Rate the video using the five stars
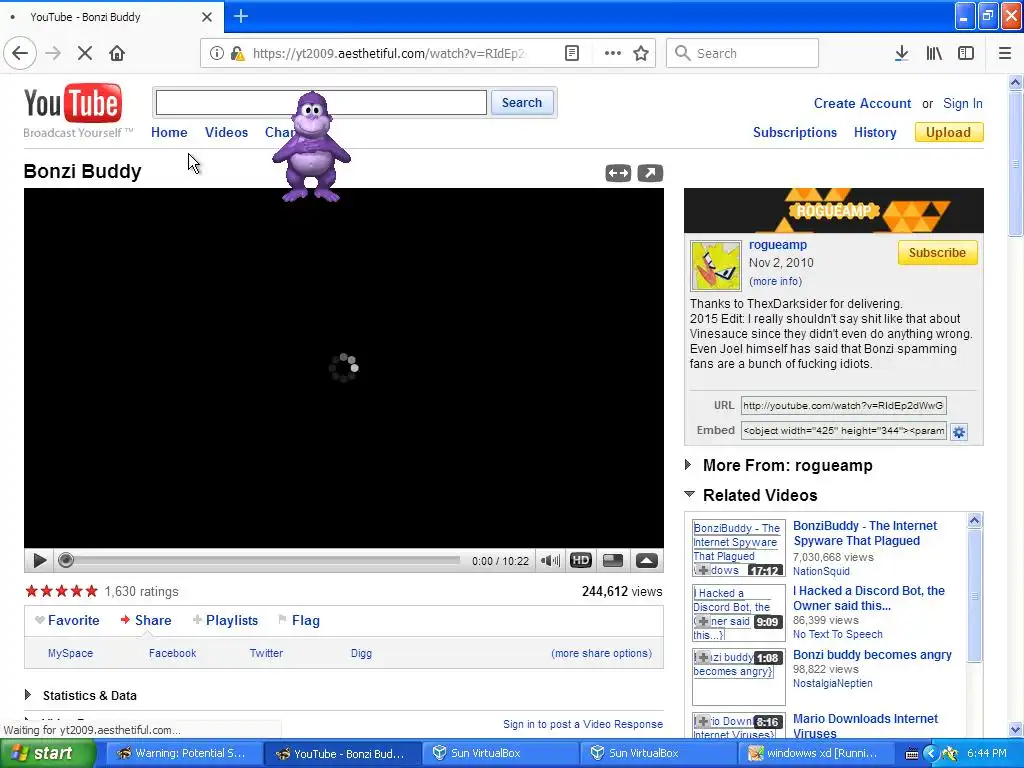Viewport: 1024px width, 768px height. (x=61, y=592)
